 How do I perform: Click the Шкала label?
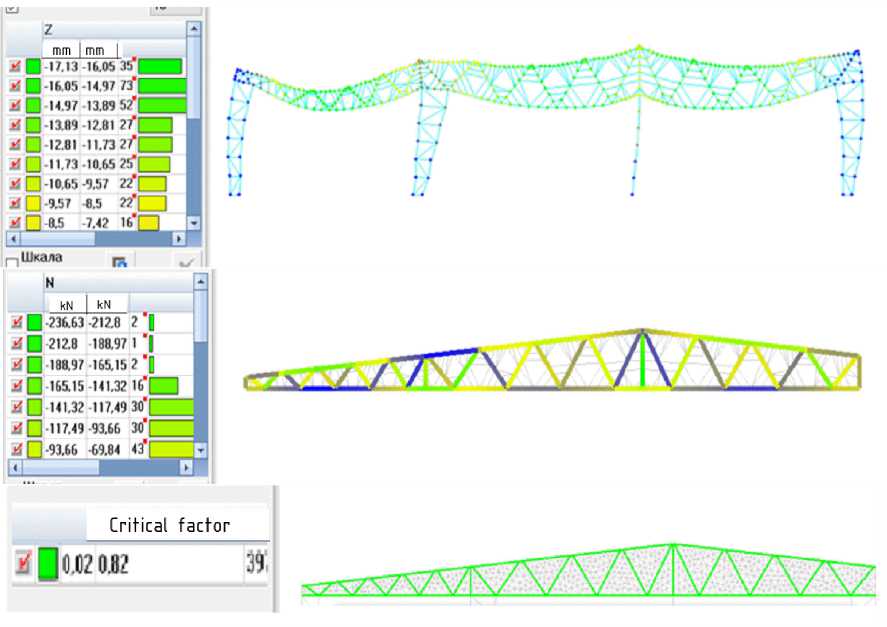click(41, 258)
